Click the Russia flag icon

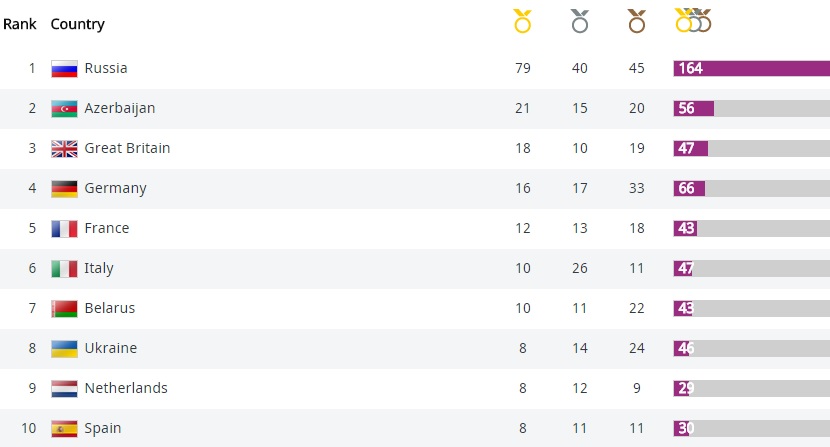coord(64,69)
